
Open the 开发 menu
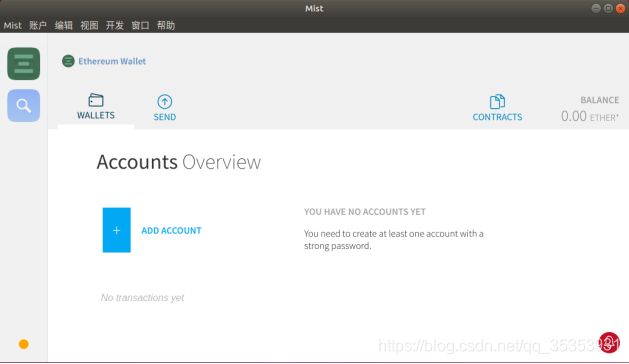click(x=115, y=25)
